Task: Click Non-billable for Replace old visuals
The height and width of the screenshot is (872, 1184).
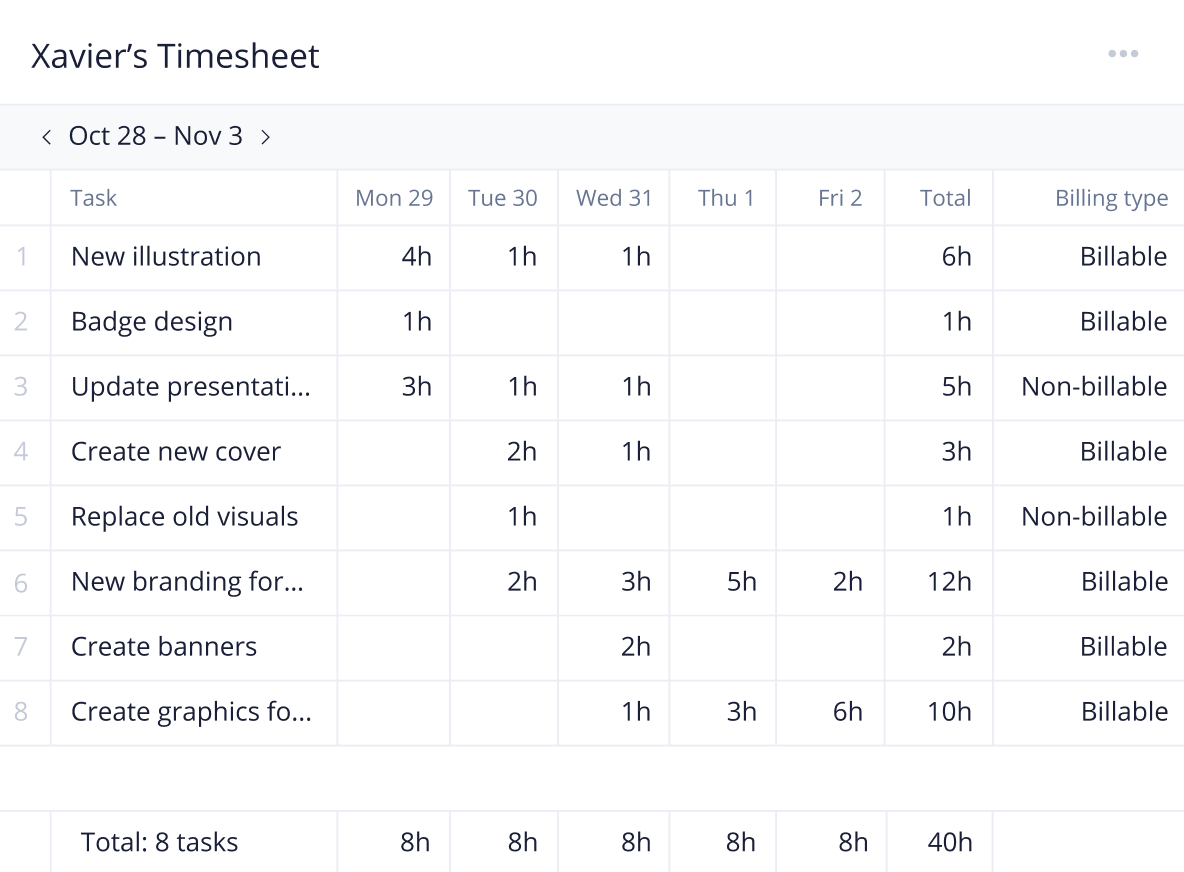Action: [1094, 516]
